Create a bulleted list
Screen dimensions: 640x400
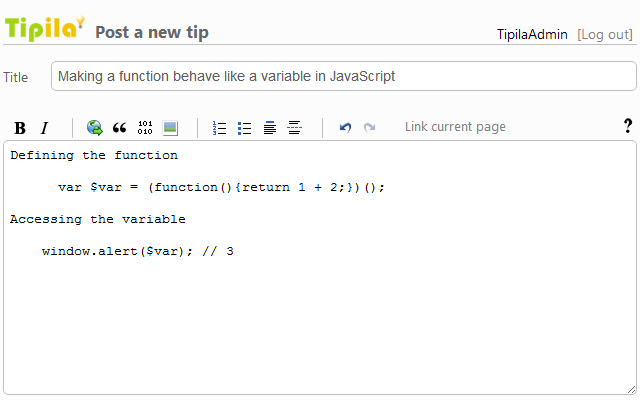(x=245, y=128)
